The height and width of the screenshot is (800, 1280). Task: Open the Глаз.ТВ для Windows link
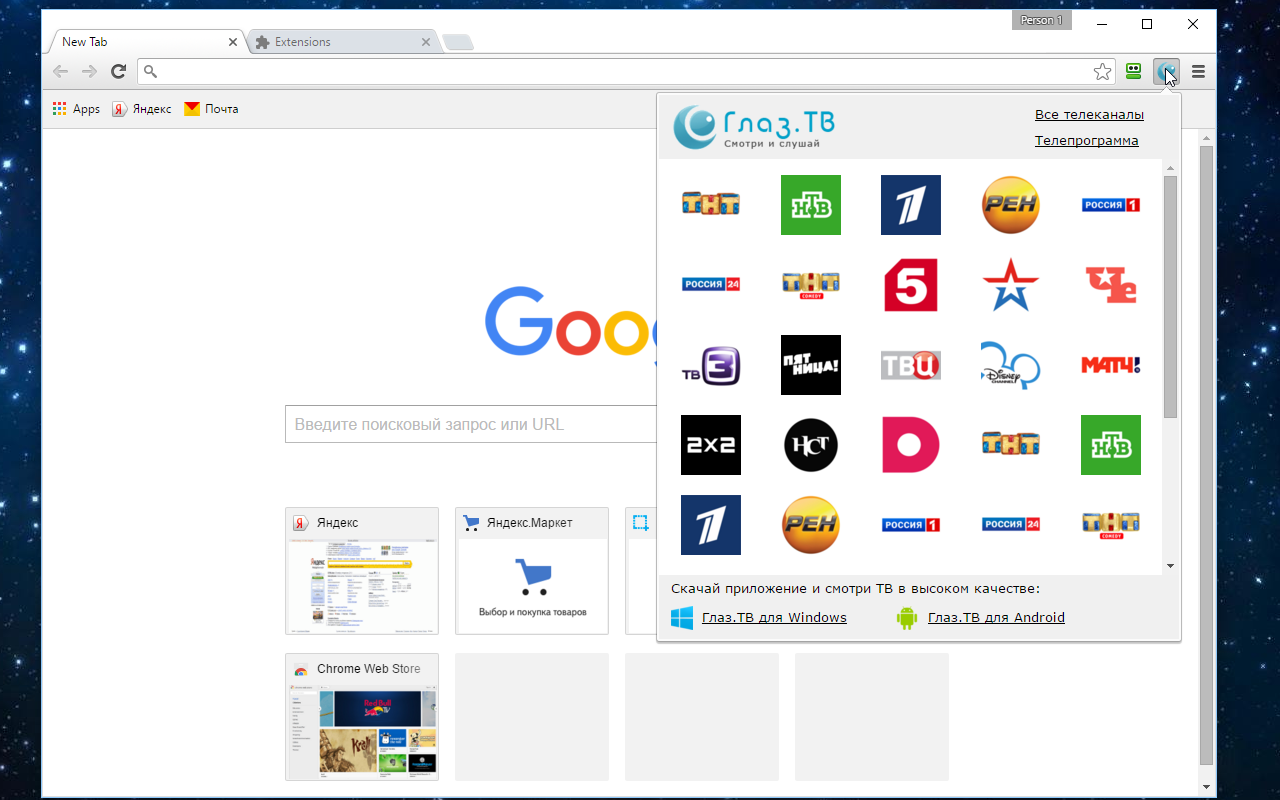[x=774, y=618]
